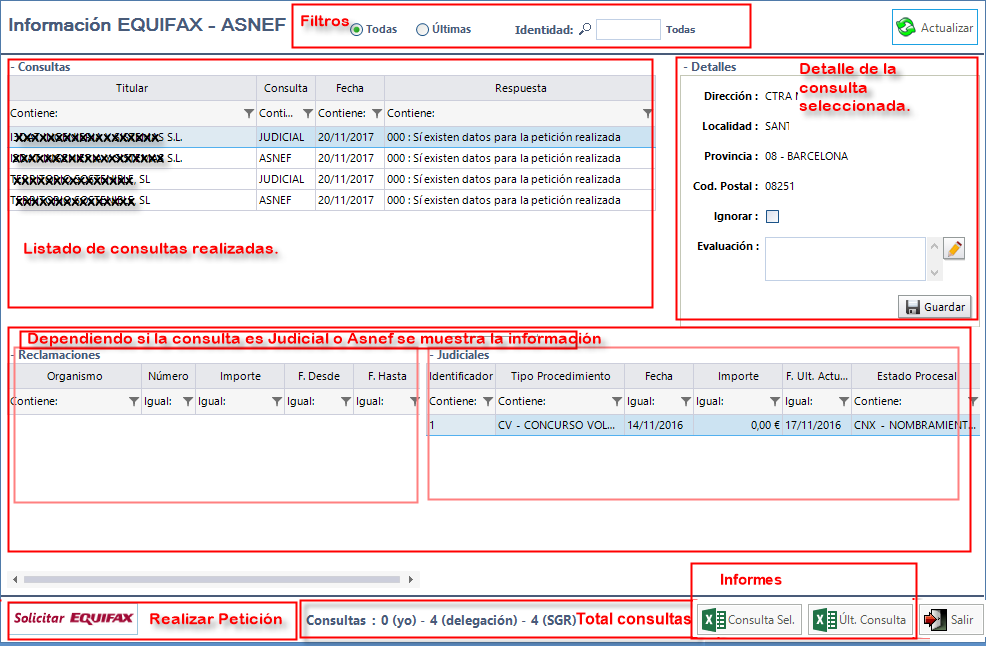986x646 pixels.
Task: Click the Identificador column header
Action: click(461, 376)
